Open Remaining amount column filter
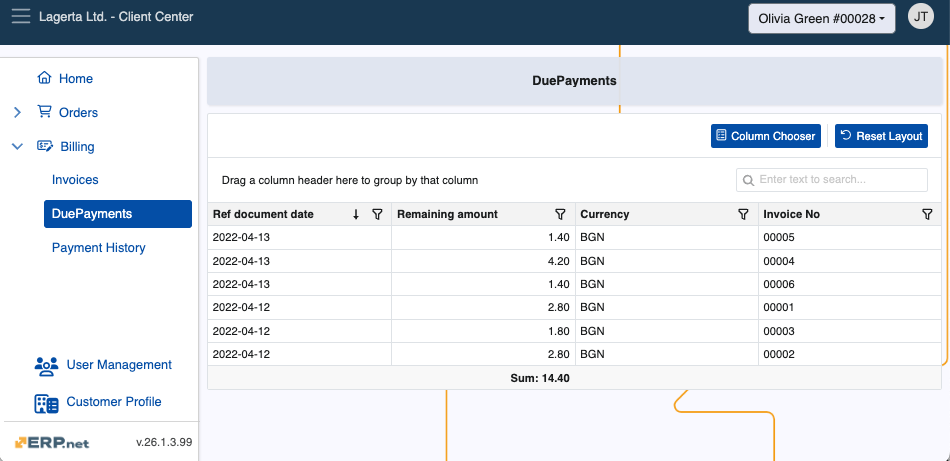 tap(561, 214)
